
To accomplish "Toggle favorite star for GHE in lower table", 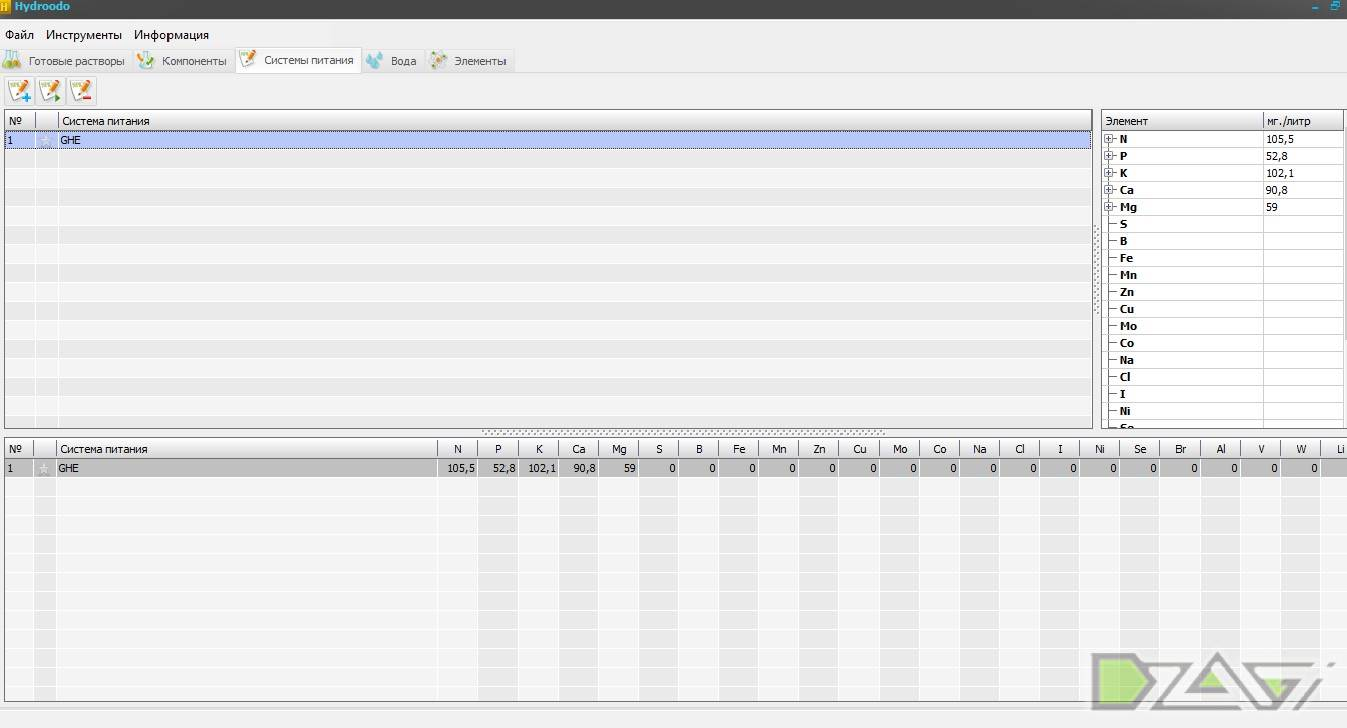I will [x=44, y=468].
